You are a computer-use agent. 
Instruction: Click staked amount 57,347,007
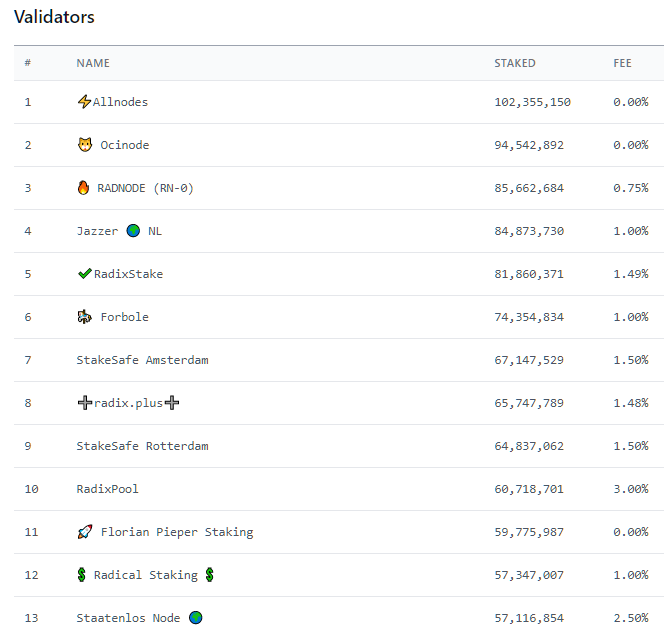(x=529, y=575)
